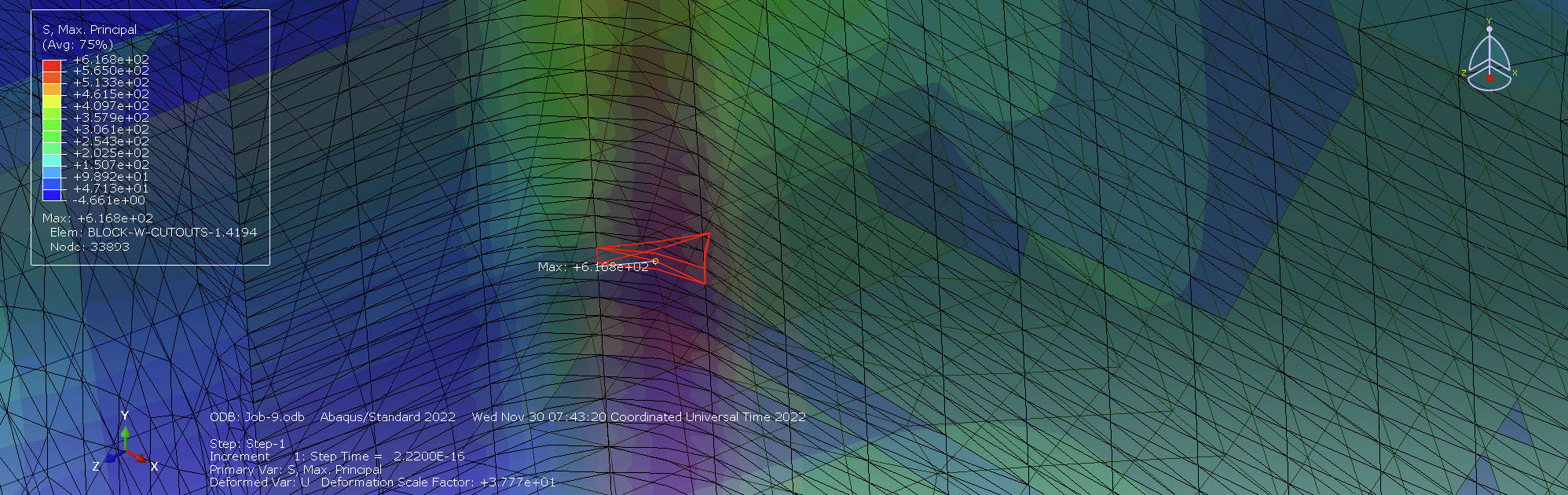Click the legend title 'S, Max. Principal'
1568x495 pixels.
click(90, 30)
